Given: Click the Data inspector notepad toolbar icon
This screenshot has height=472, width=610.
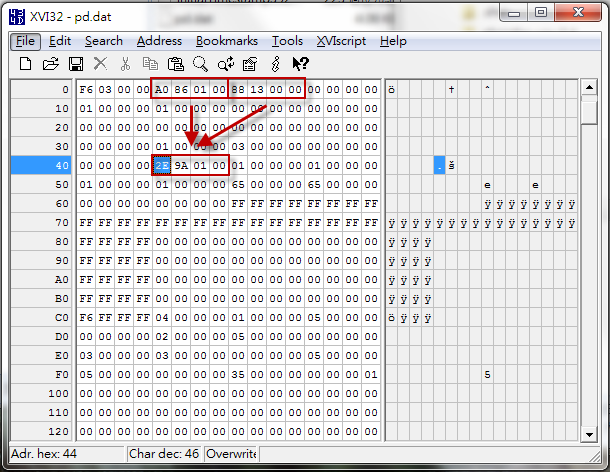Looking at the screenshot, I should pyautogui.click(x=250, y=63).
